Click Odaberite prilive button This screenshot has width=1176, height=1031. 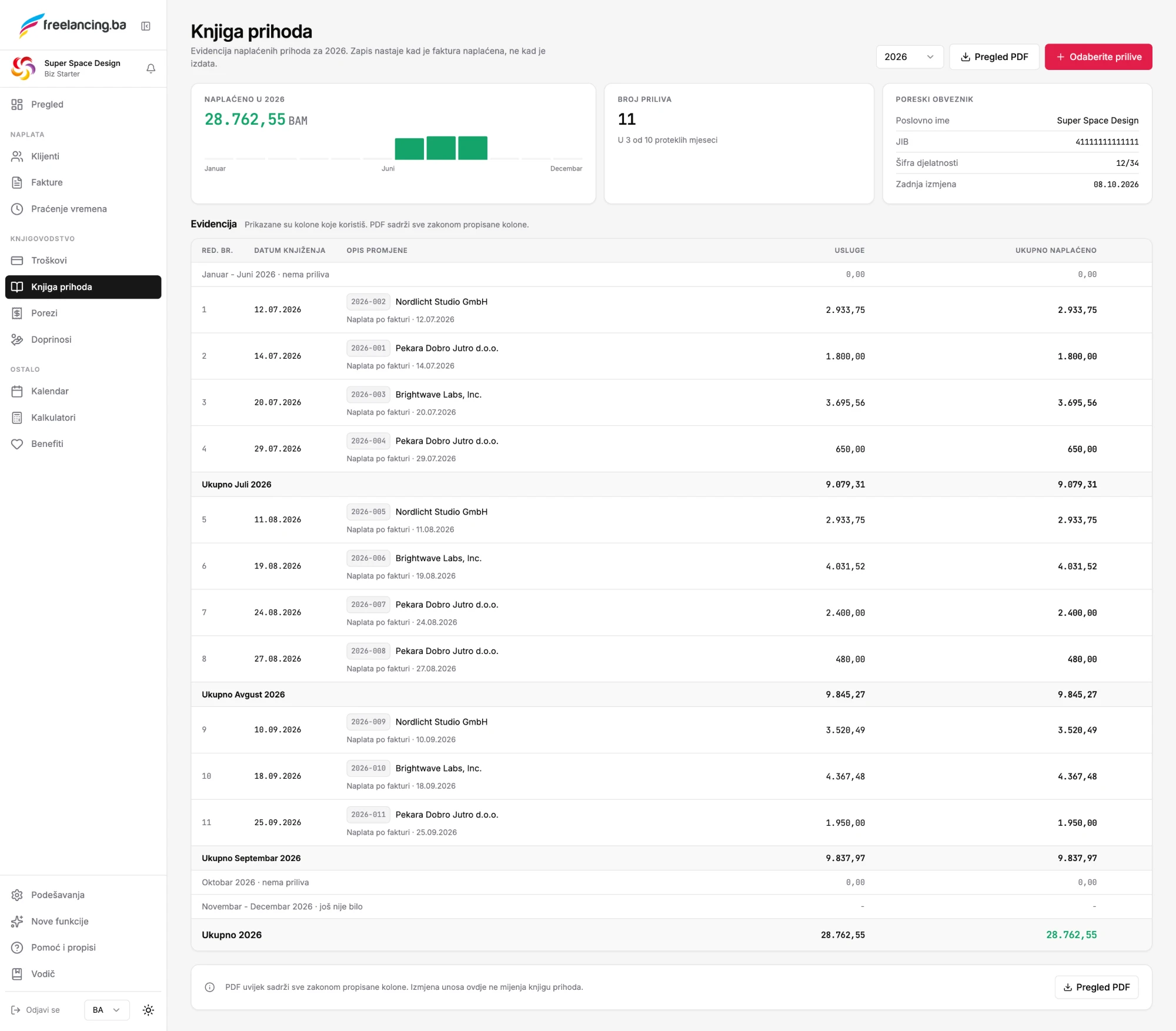[1098, 56]
